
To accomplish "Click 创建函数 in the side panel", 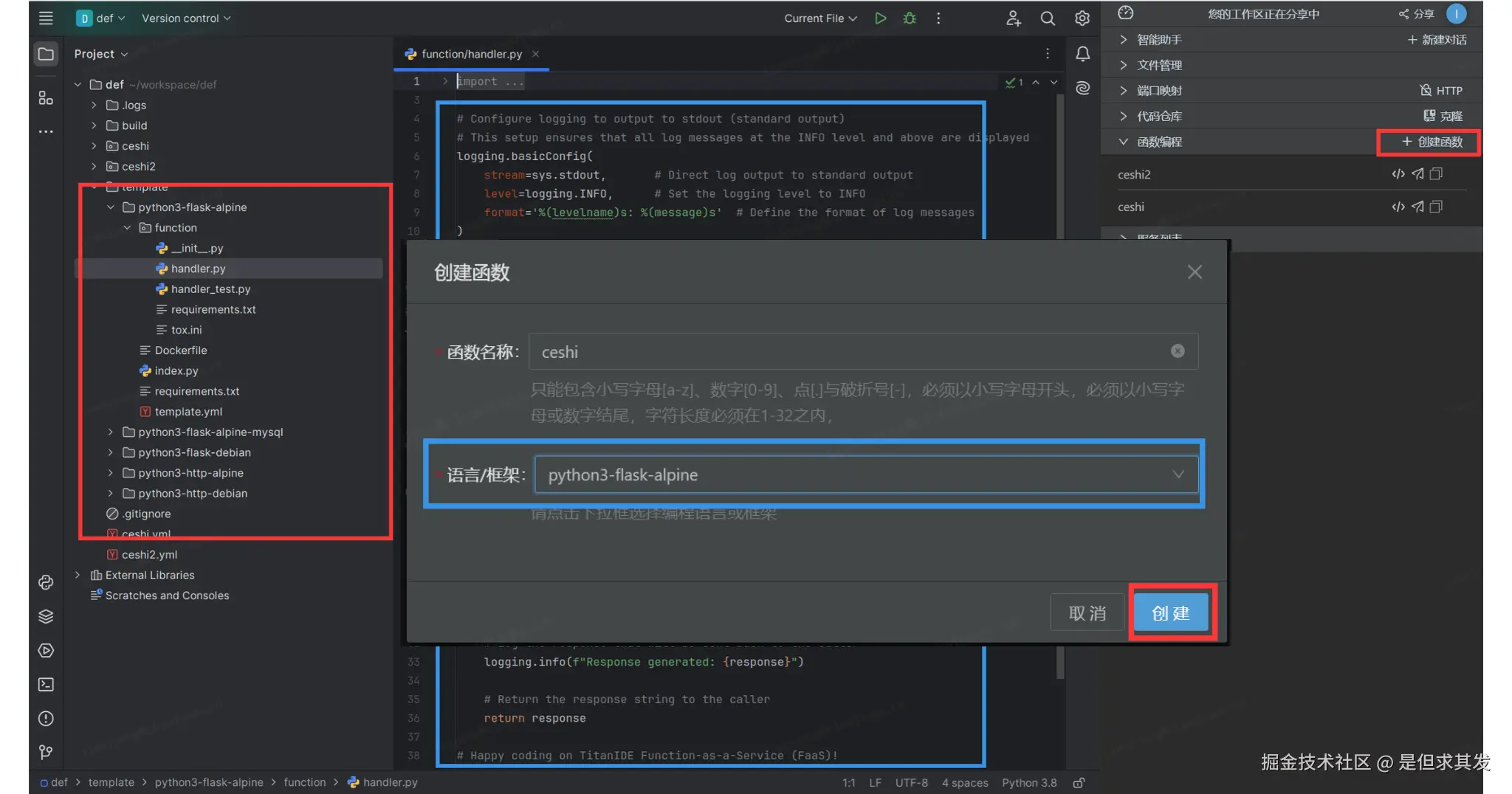I will pos(1432,142).
